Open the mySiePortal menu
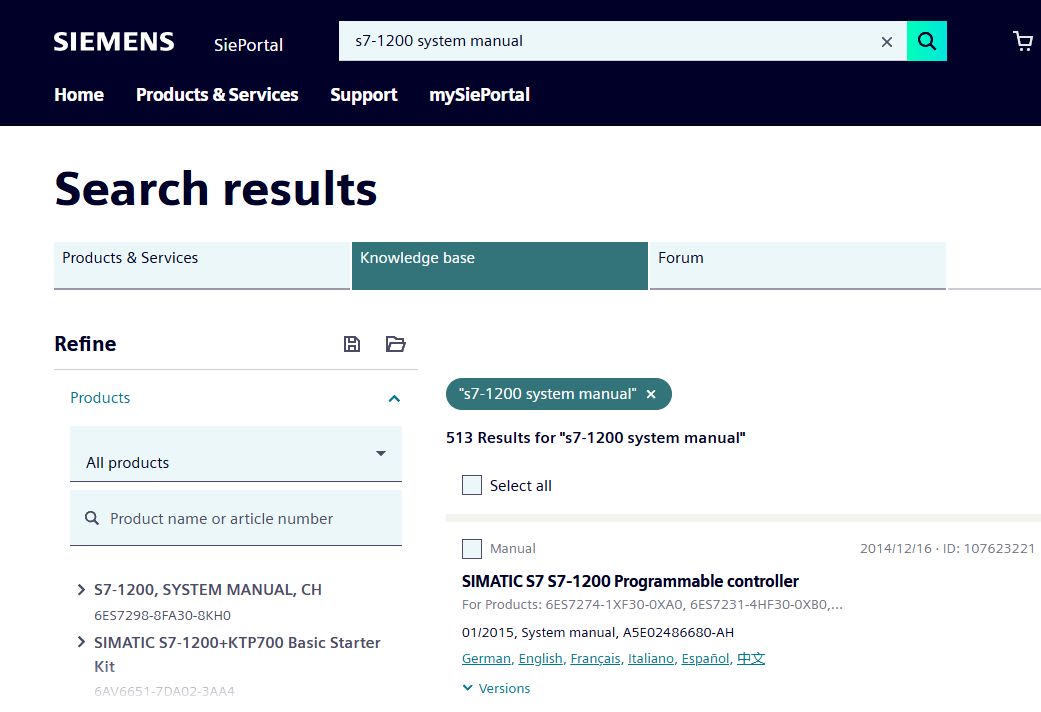 (479, 95)
